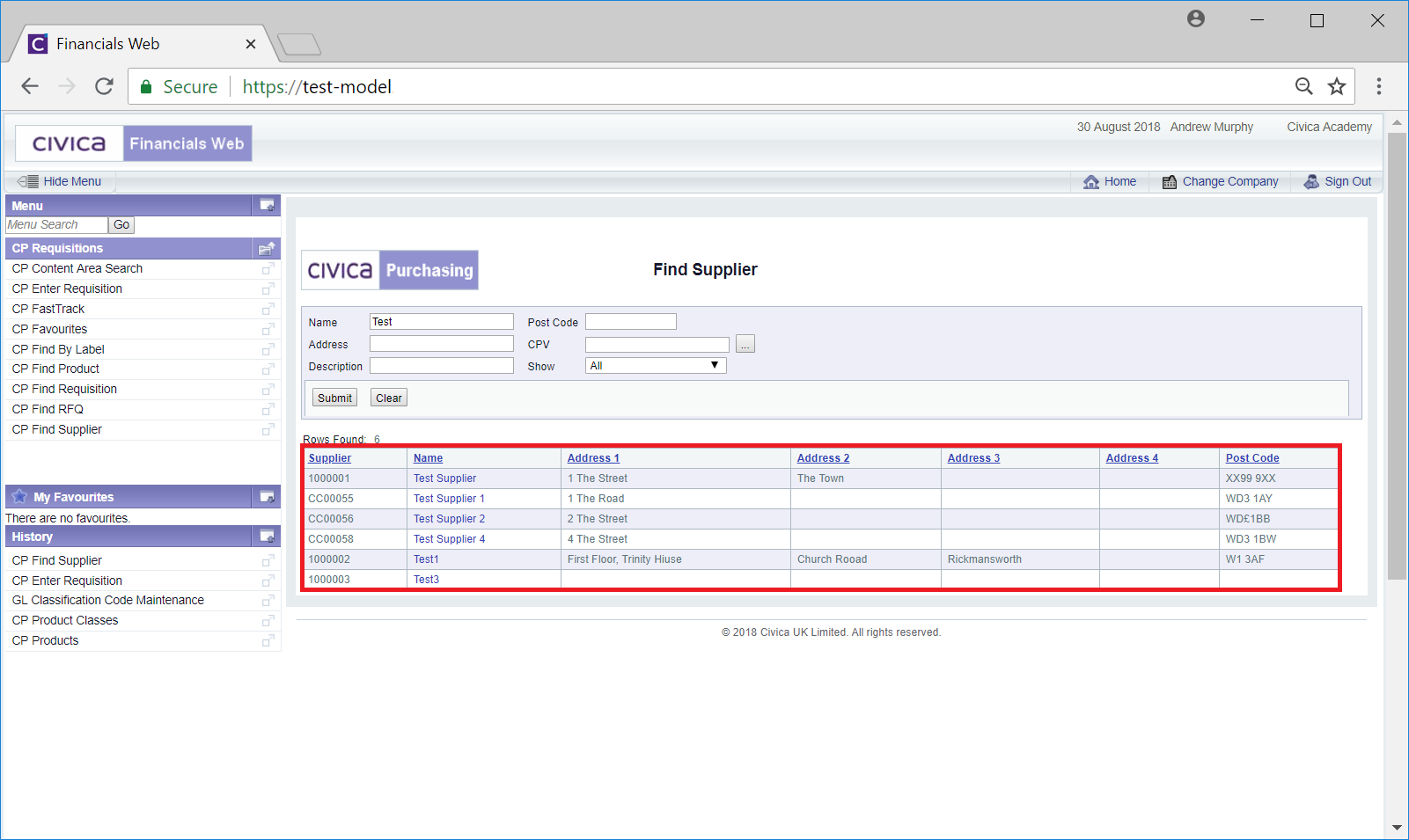Open CP Products from History
This screenshot has height=840, width=1409.
45,640
